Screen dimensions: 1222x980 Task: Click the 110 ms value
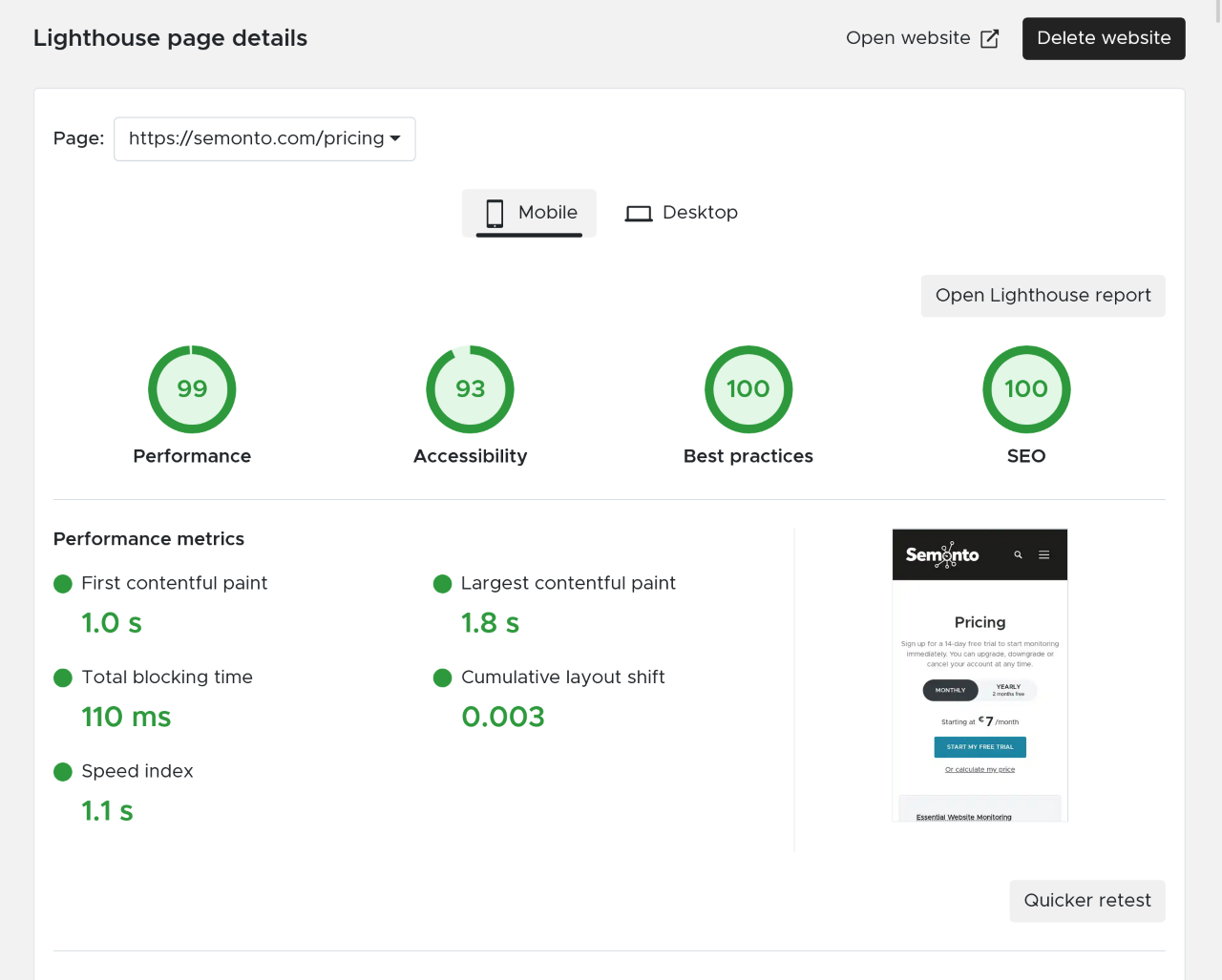[x=126, y=717]
